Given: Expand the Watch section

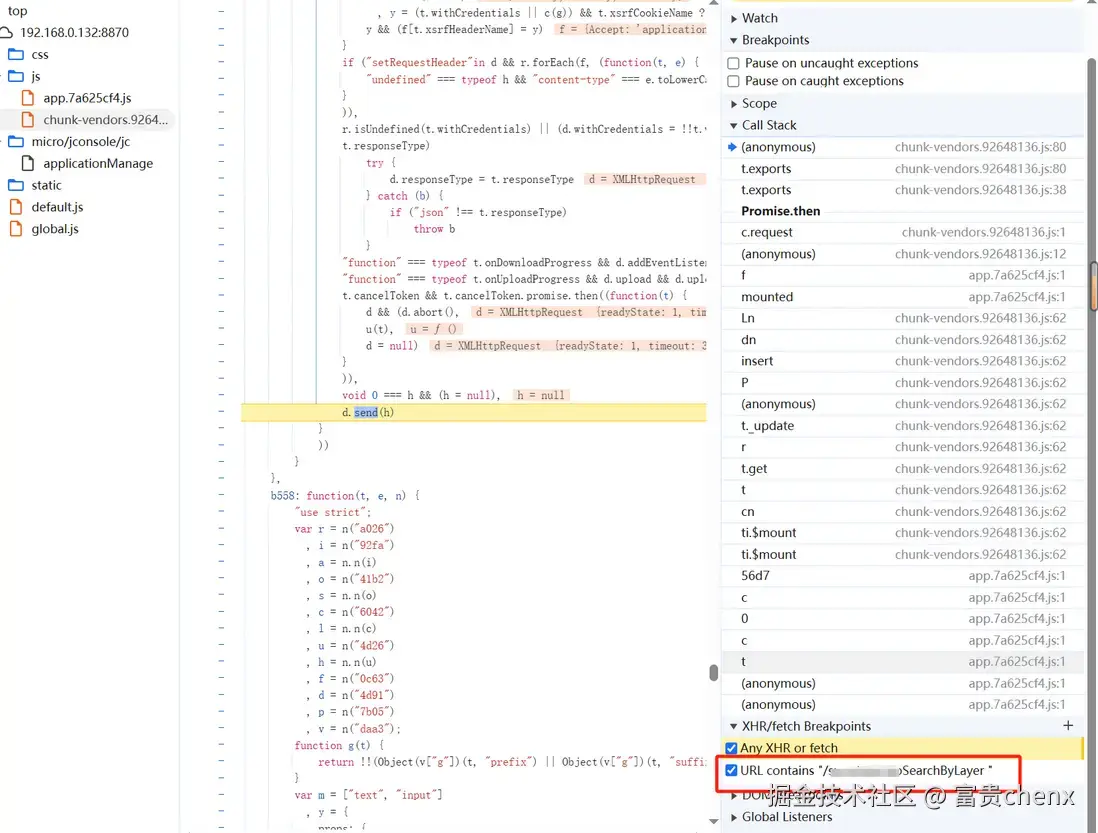Looking at the screenshot, I should tap(734, 18).
